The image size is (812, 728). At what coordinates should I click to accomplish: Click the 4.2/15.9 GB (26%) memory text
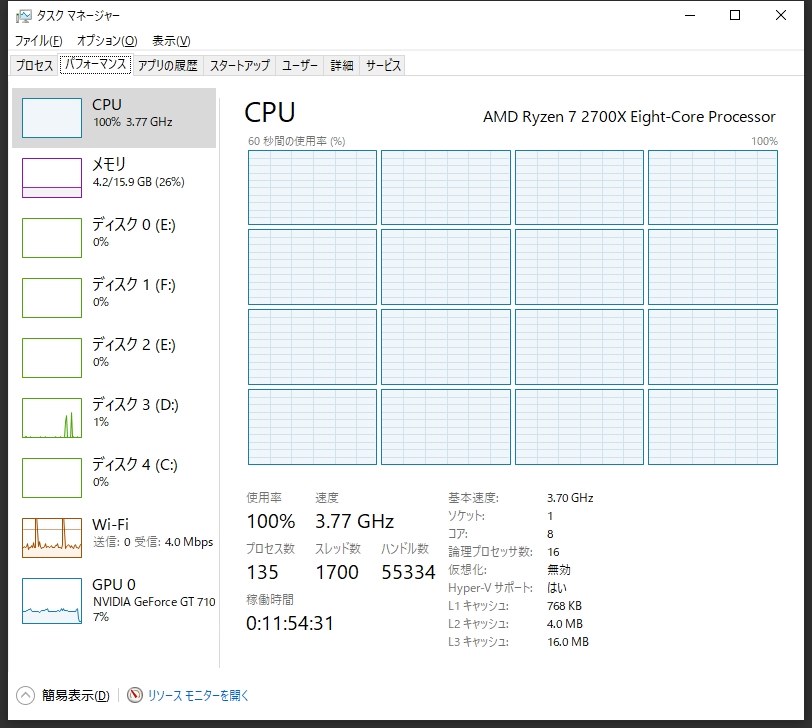[x=139, y=182]
